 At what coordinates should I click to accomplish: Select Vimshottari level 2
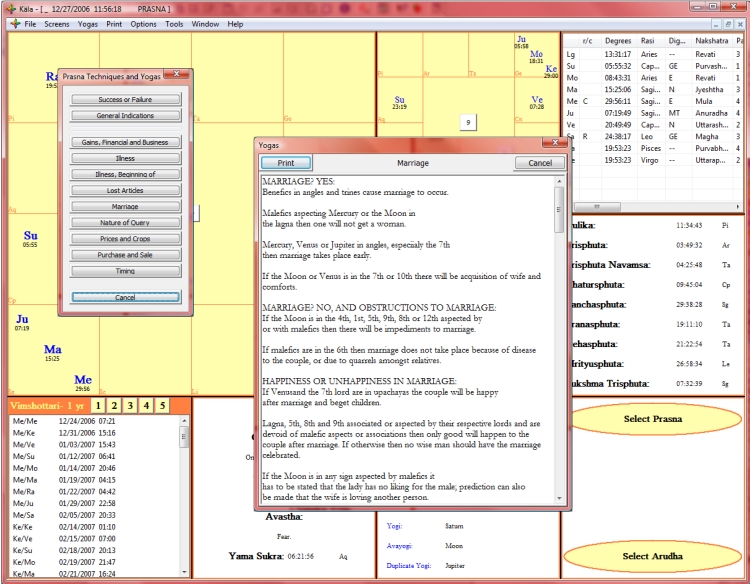click(x=114, y=406)
